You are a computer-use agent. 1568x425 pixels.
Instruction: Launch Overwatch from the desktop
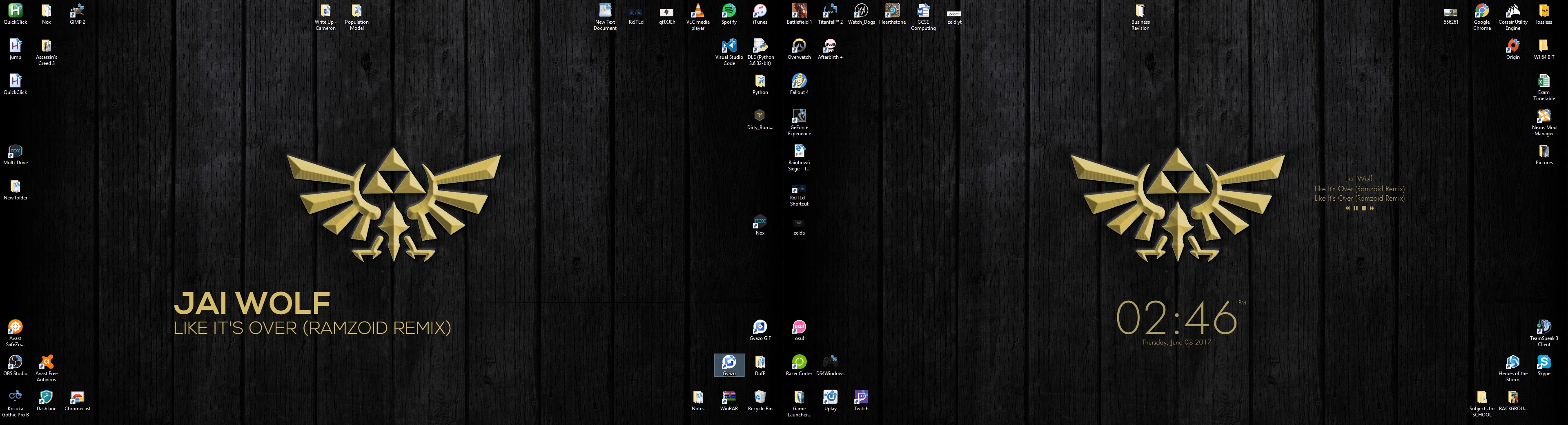click(x=799, y=49)
